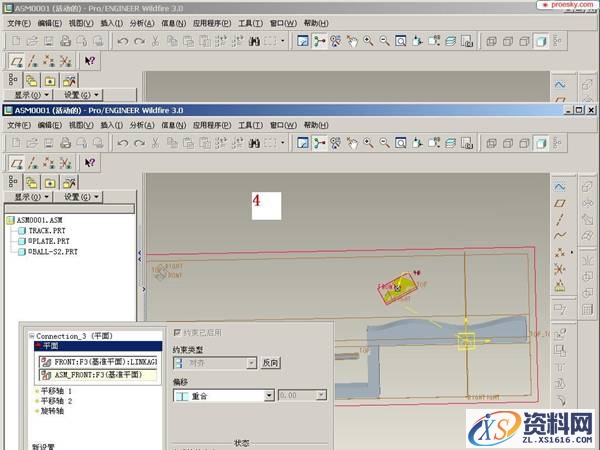Click the 反向 button
Screen dimensions: 600x450
point(270,363)
